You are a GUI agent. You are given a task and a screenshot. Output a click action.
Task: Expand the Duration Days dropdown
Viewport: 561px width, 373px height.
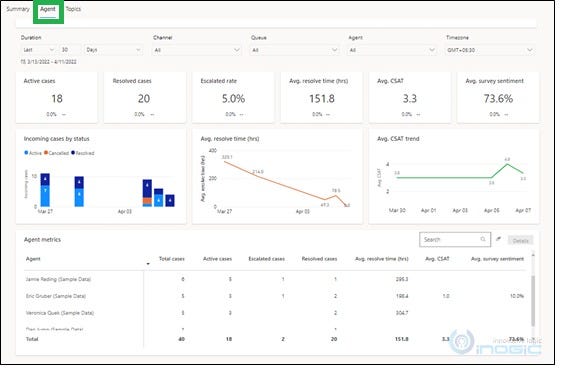coord(113,50)
